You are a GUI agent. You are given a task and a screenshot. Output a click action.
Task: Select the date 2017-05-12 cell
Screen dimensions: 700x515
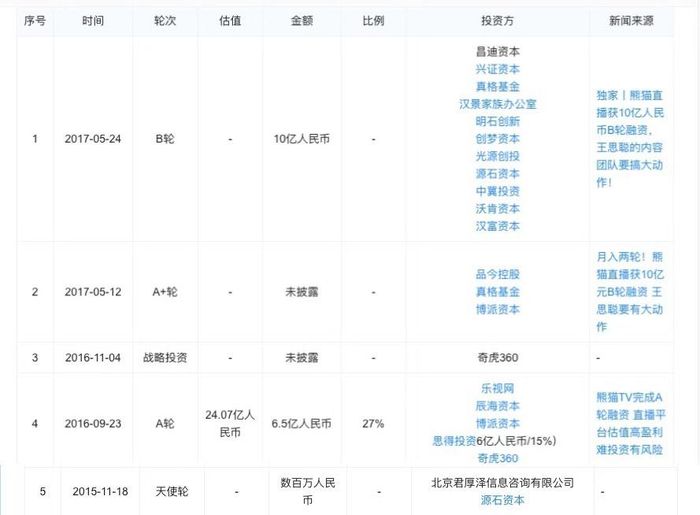click(93, 292)
